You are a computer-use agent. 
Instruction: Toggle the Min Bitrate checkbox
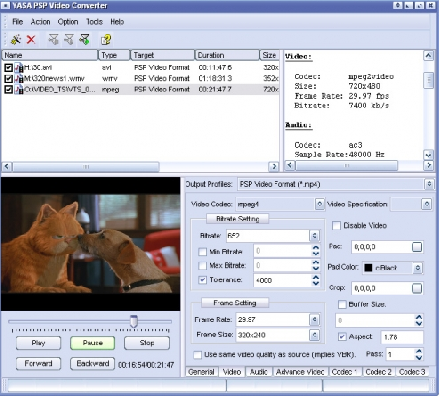pos(202,252)
